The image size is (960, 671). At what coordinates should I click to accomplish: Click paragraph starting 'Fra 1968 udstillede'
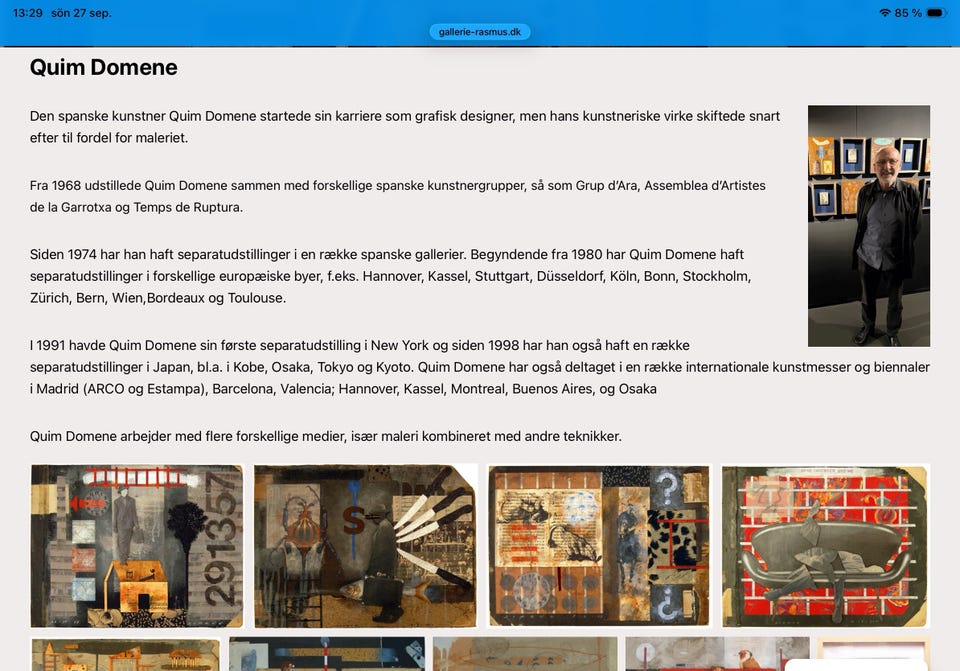pos(397,196)
